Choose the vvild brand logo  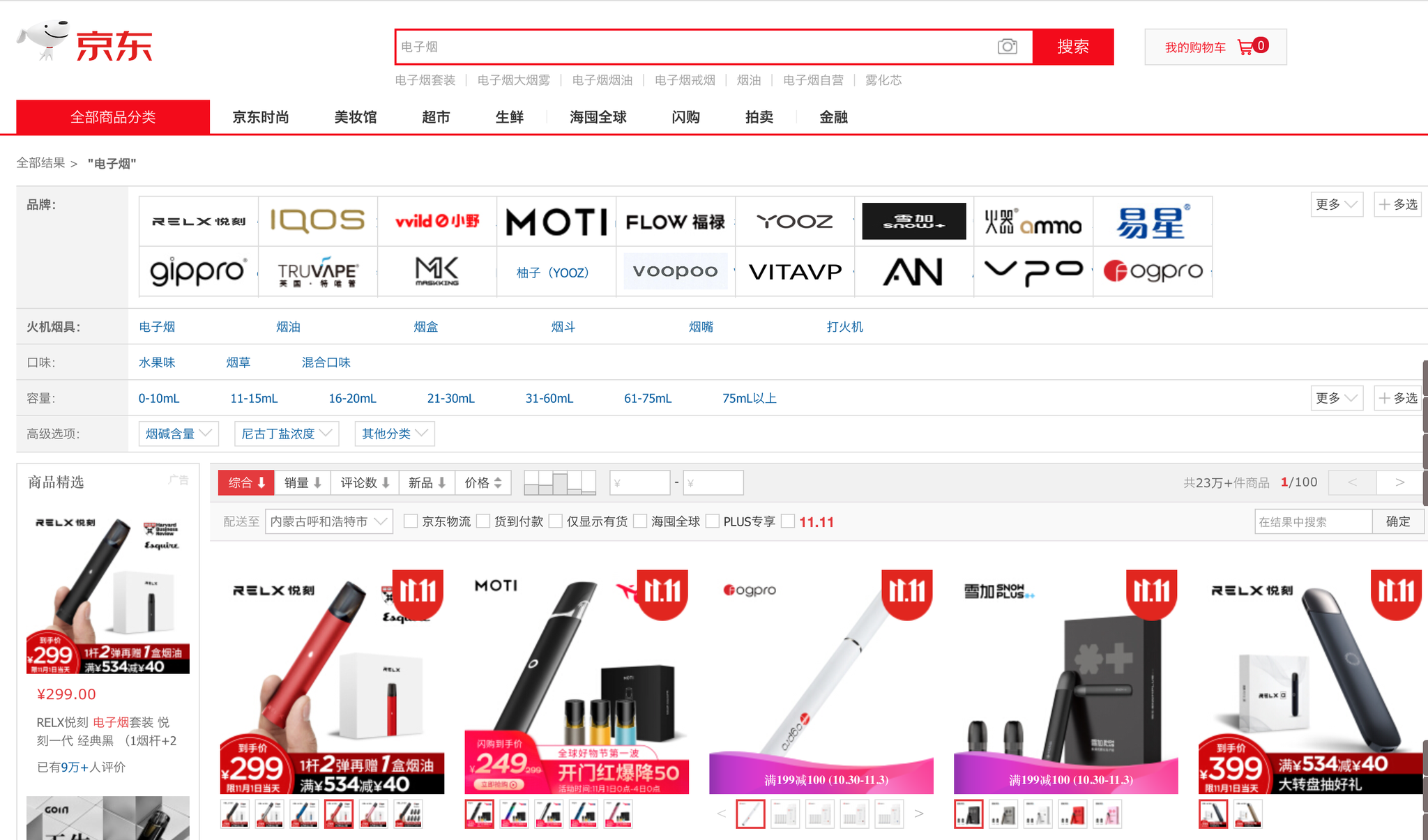click(x=437, y=222)
